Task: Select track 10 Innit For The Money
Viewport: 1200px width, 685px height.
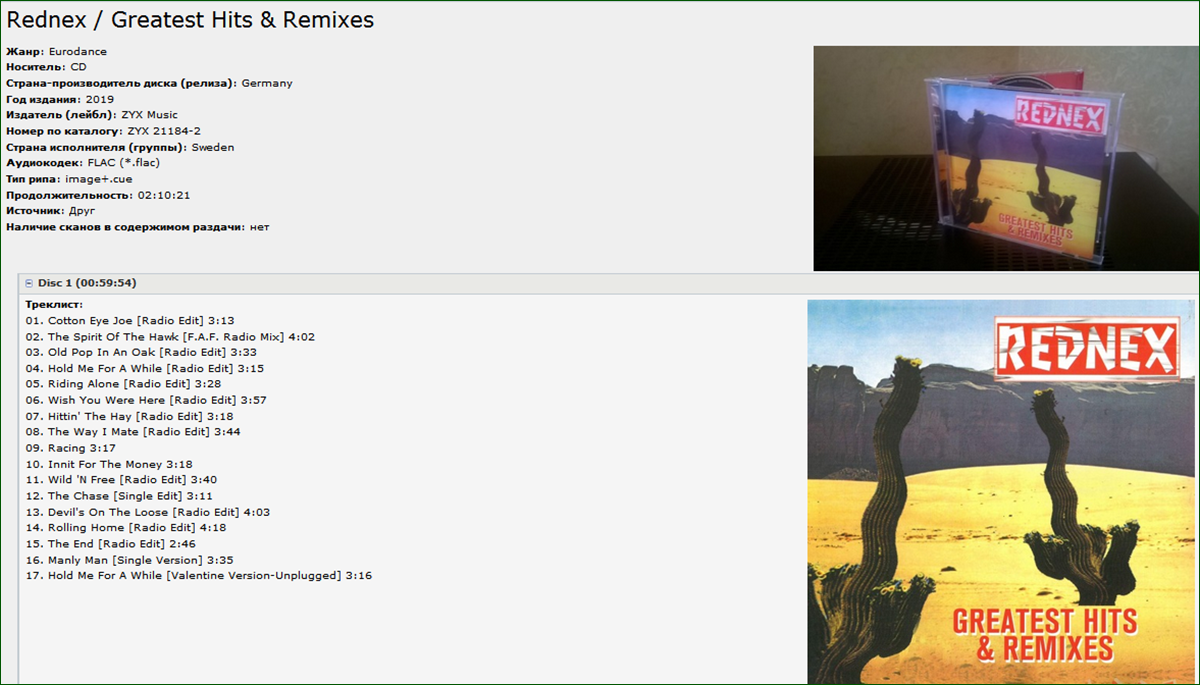Action: click(109, 464)
